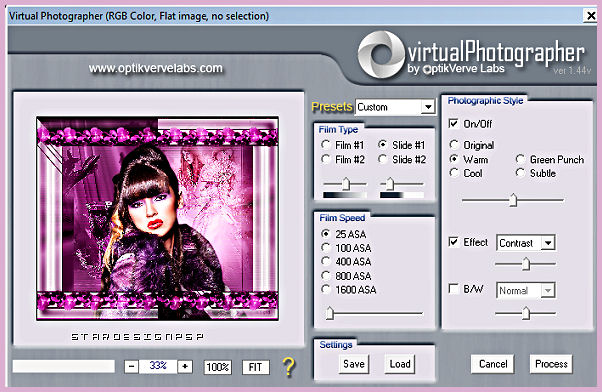Select the Green Punch style
The width and height of the screenshot is (602, 392).
pos(520,159)
